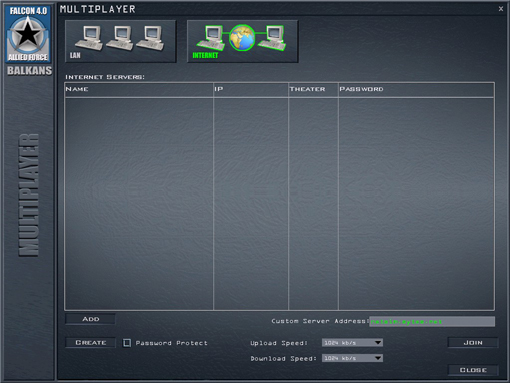Click the Add server button

tap(91, 319)
